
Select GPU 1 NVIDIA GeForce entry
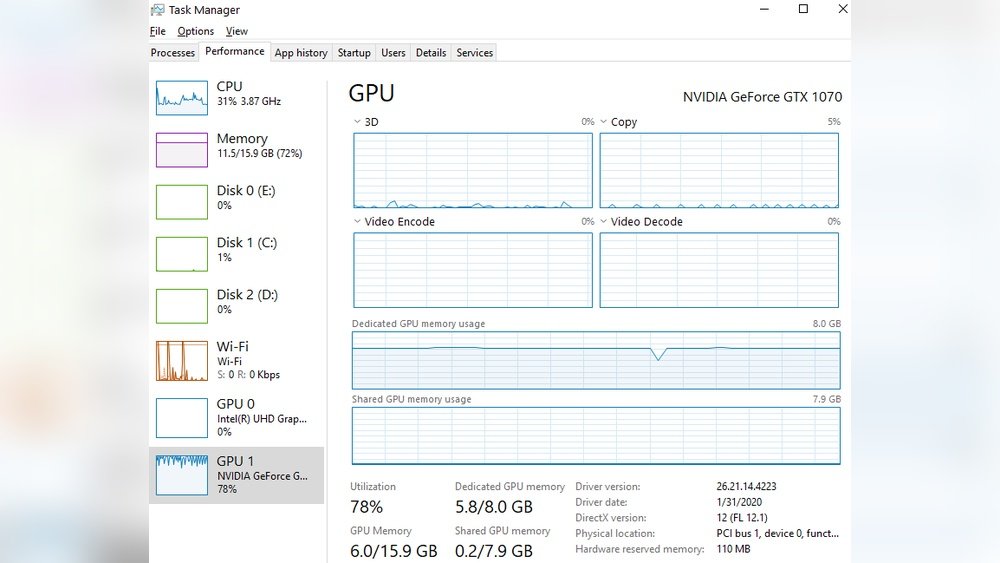pyautogui.click(x=237, y=475)
